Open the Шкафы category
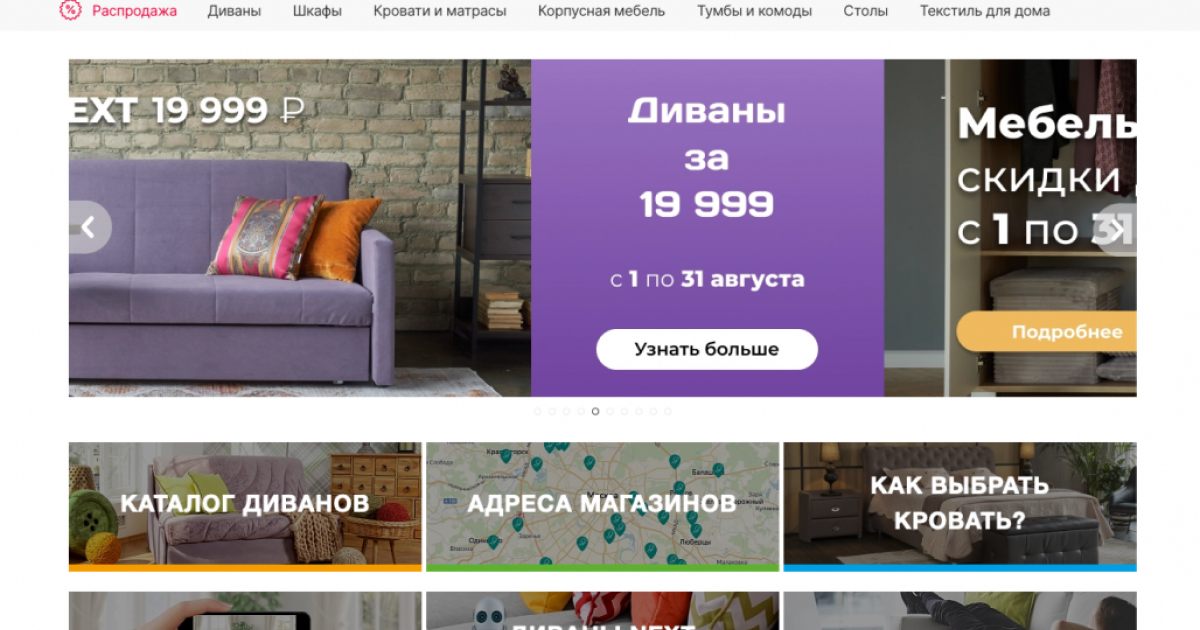 (317, 11)
